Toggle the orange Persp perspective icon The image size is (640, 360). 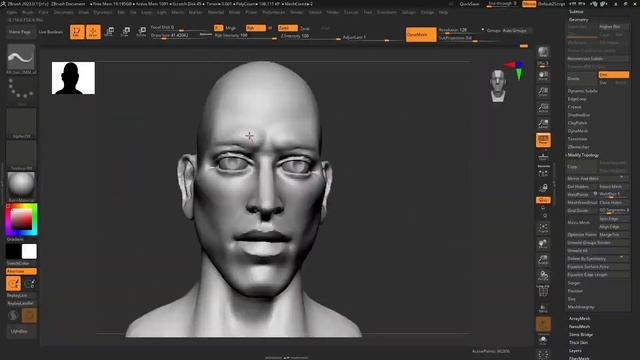tap(543, 140)
